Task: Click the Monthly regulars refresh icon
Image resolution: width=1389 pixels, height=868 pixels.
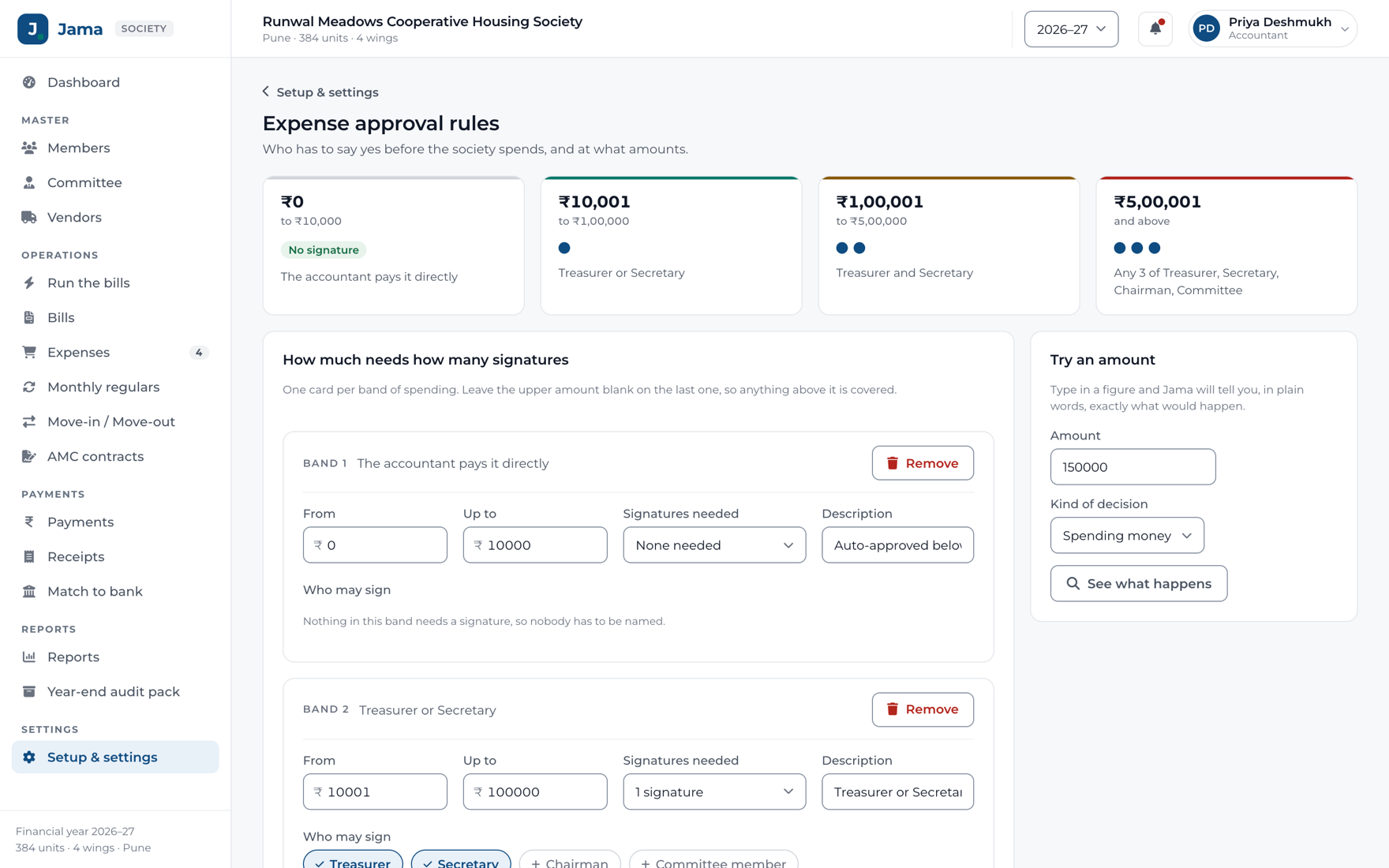Action: (x=29, y=387)
